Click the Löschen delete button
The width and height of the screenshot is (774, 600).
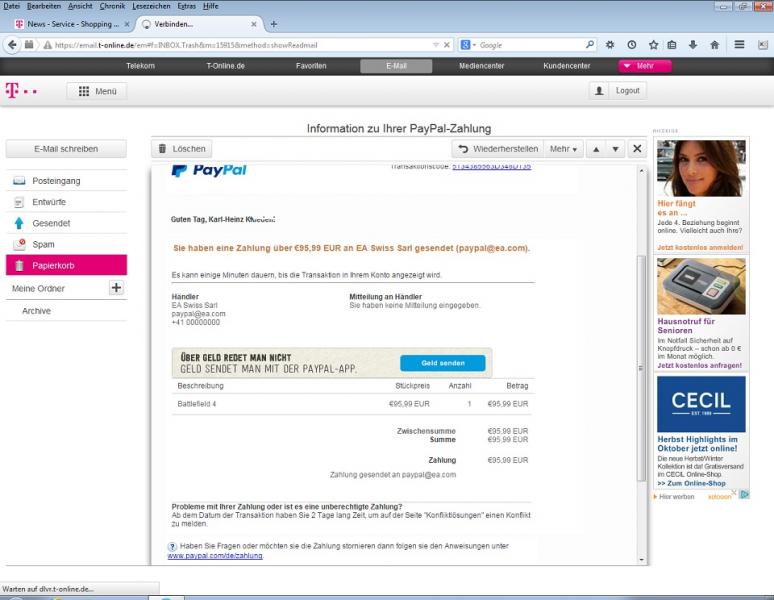click(181, 149)
